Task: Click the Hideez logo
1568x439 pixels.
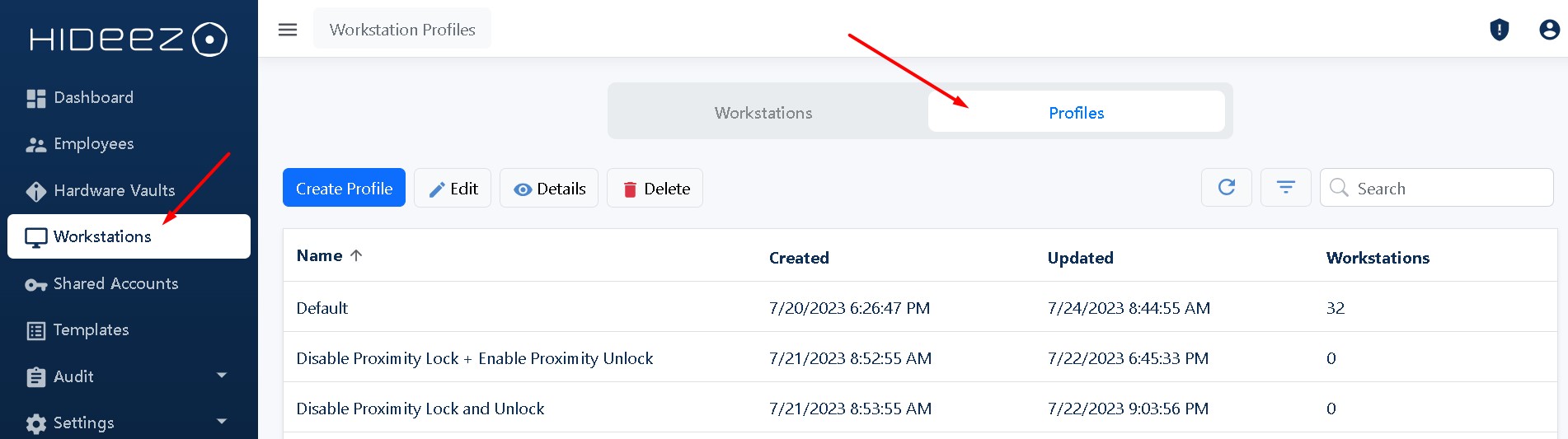Action: tap(129, 39)
